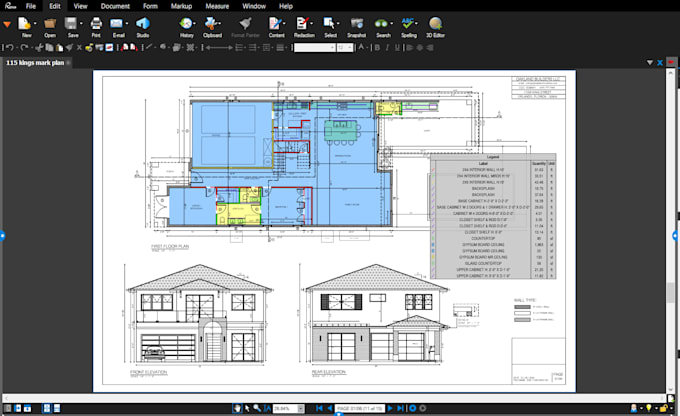The width and height of the screenshot is (680, 416).
Task: Click the left panel expand handle
Action: (x=2, y=236)
